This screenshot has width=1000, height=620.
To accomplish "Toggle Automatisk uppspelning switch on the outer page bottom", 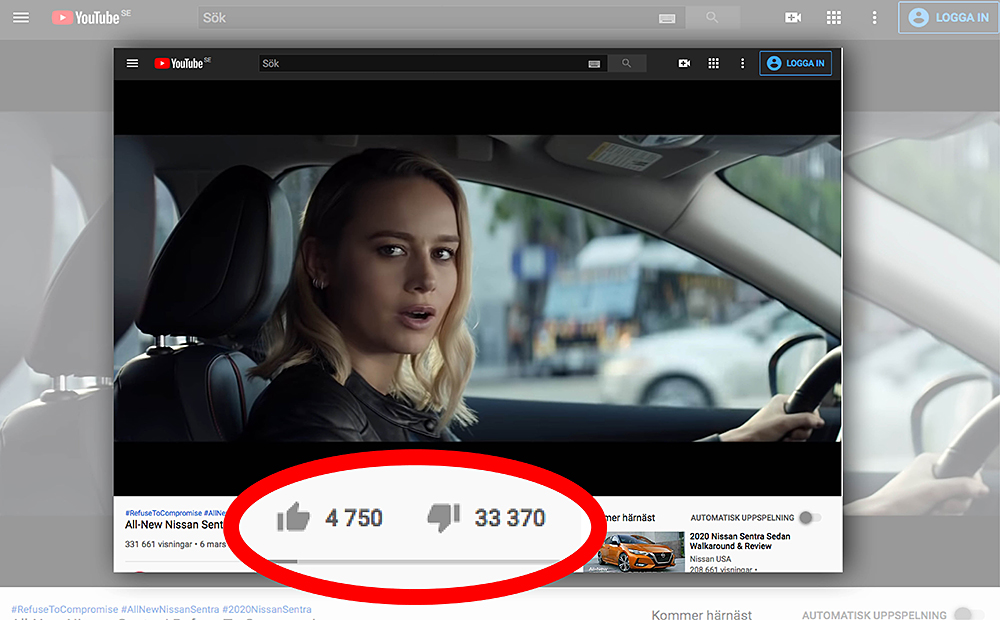I will pyautogui.click(x=962, y=614).
